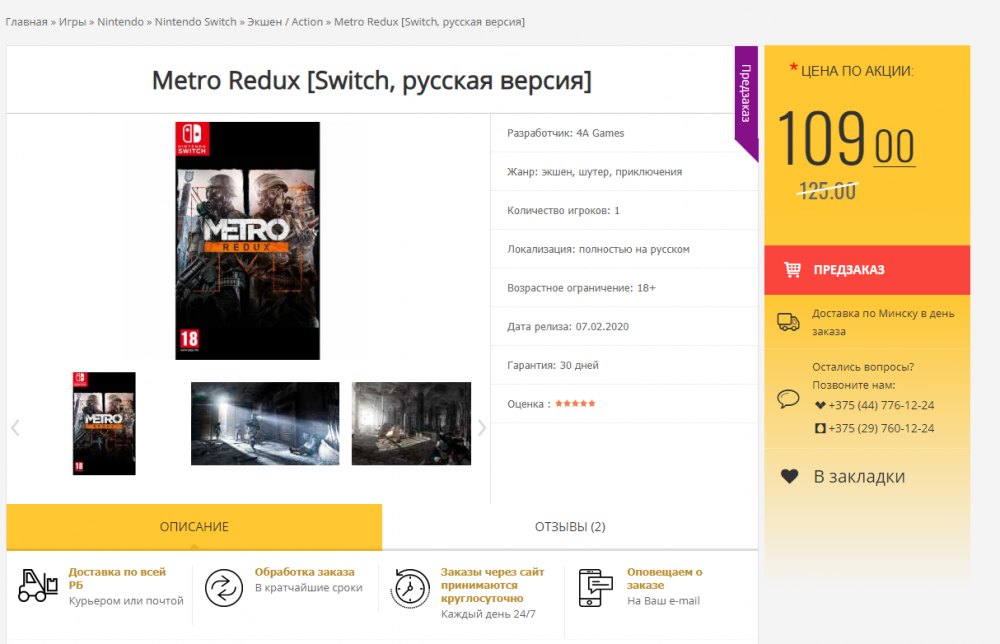Click the 24-hour clock icon
This screenshot has height=644, width=1000.
click(410, 587)
